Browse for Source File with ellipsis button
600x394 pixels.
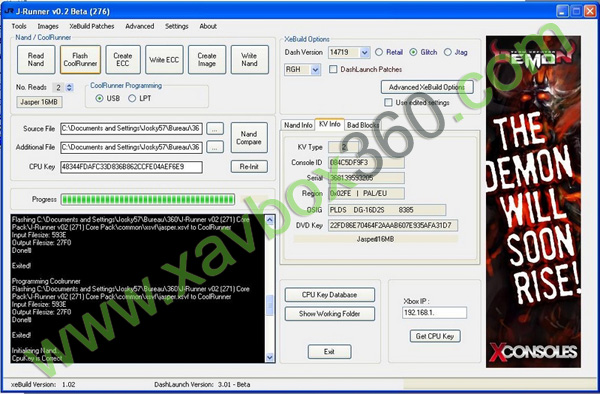tap(215, 129)
